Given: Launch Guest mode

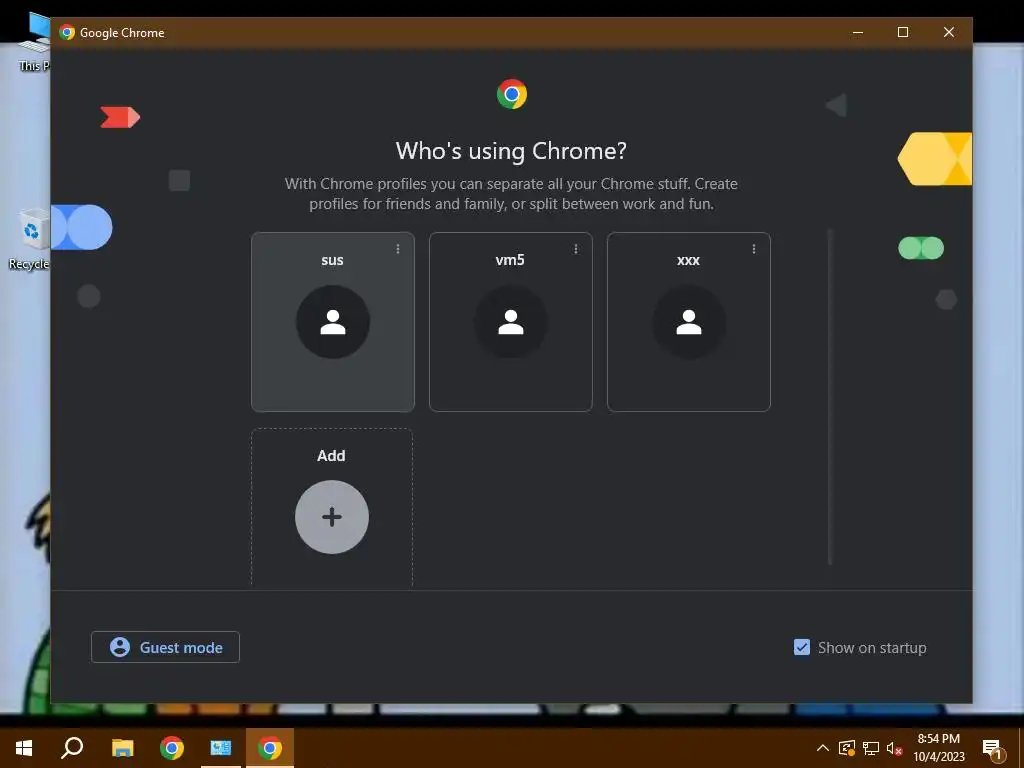Looking at the screenshot, I should pos(165,647).
